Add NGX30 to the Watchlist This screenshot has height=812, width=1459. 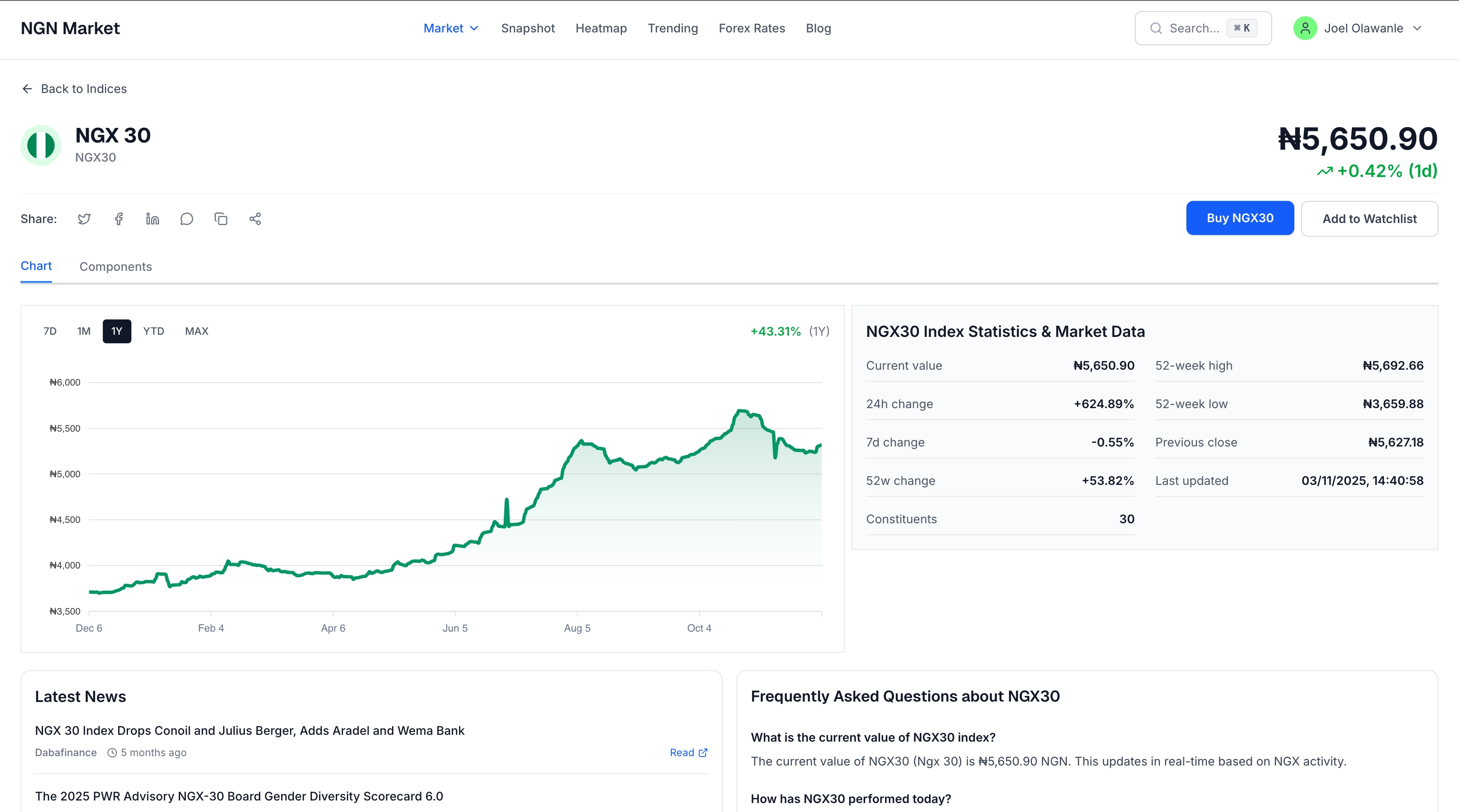coord(1369,218)
